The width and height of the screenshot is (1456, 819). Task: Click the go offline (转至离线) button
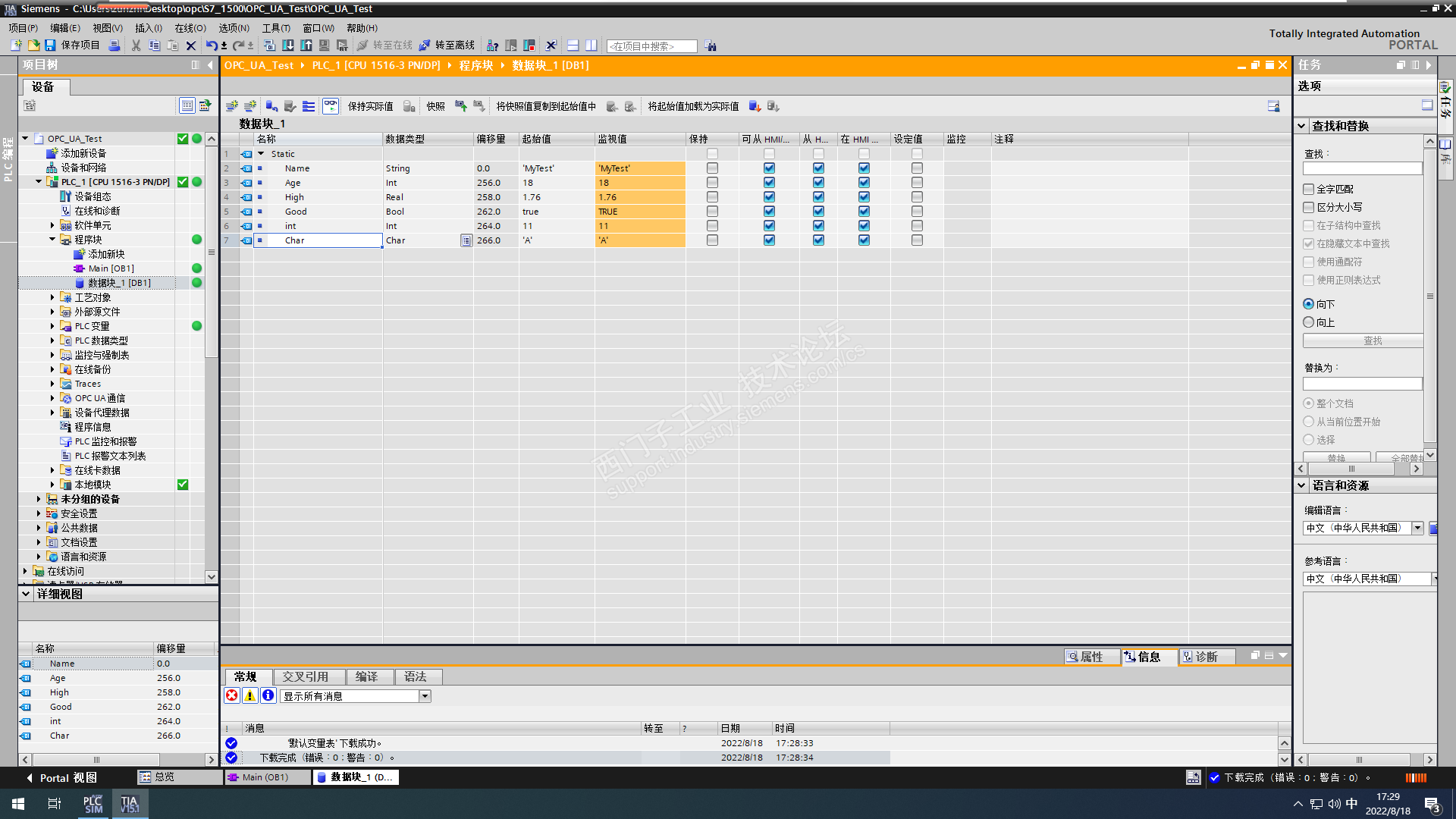coord(447,45)
